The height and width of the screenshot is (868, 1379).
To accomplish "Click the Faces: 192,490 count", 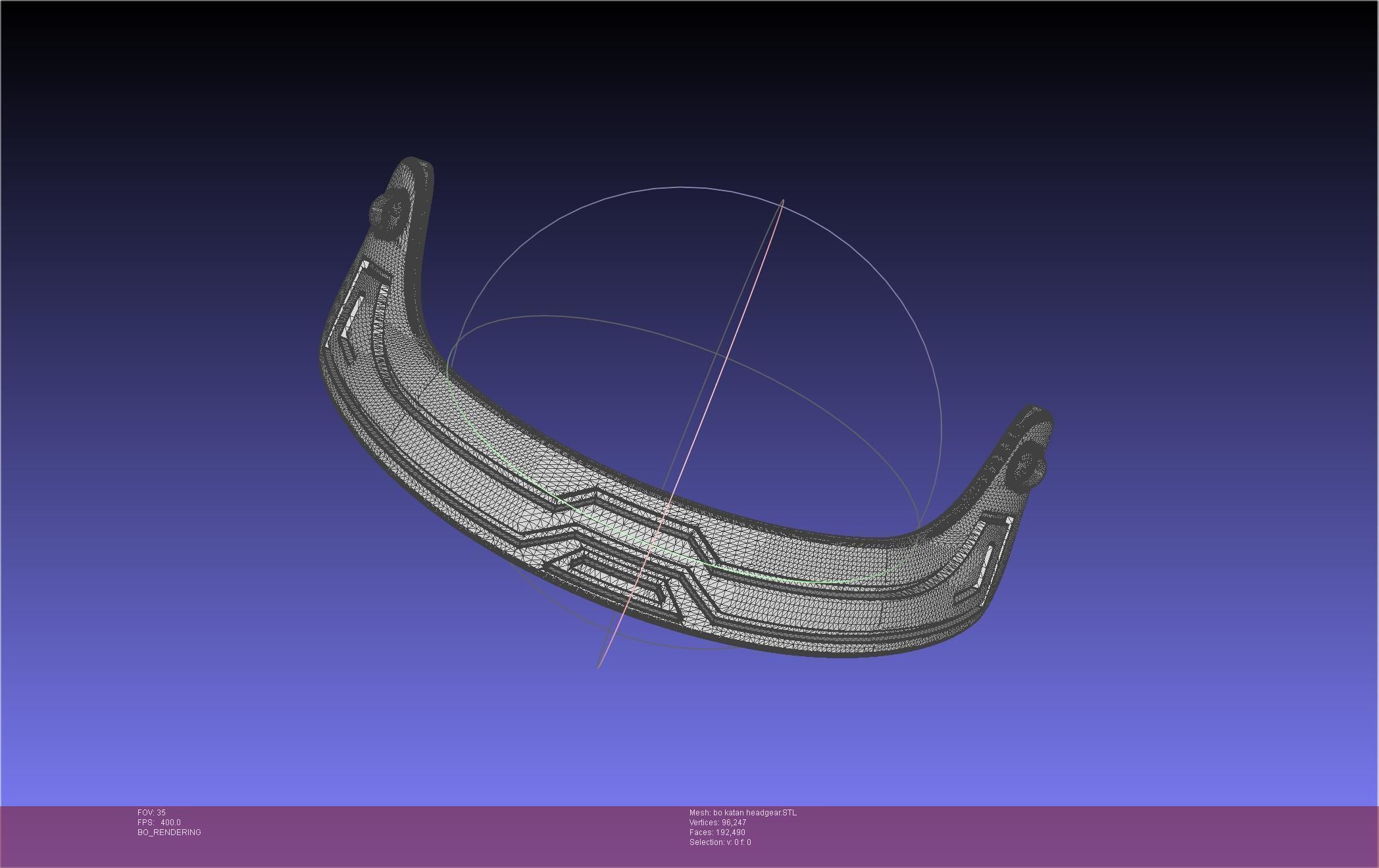I will (x=717, y=832).
